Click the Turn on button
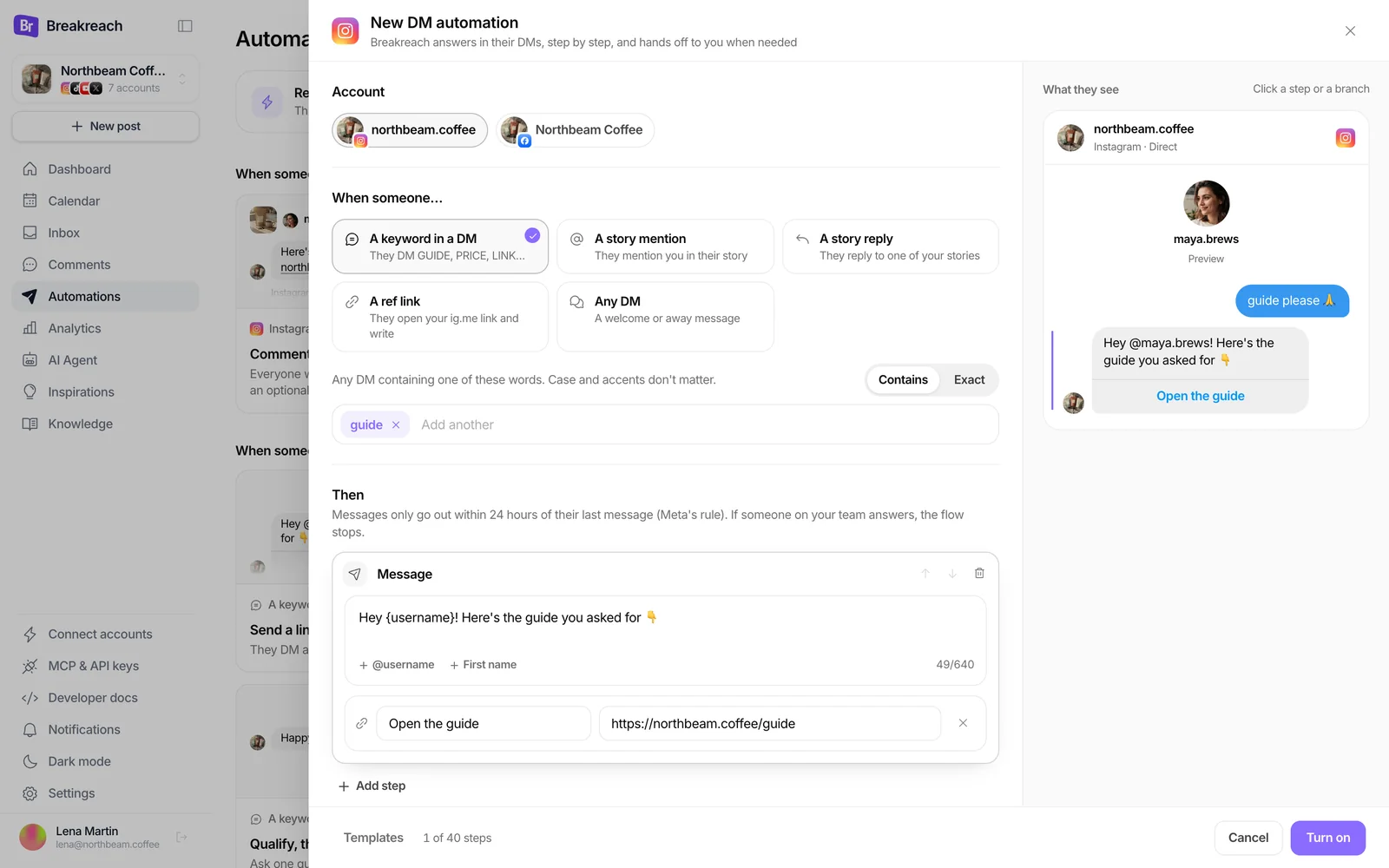This screenshot has height=868, width=1389. point(1328,838)
